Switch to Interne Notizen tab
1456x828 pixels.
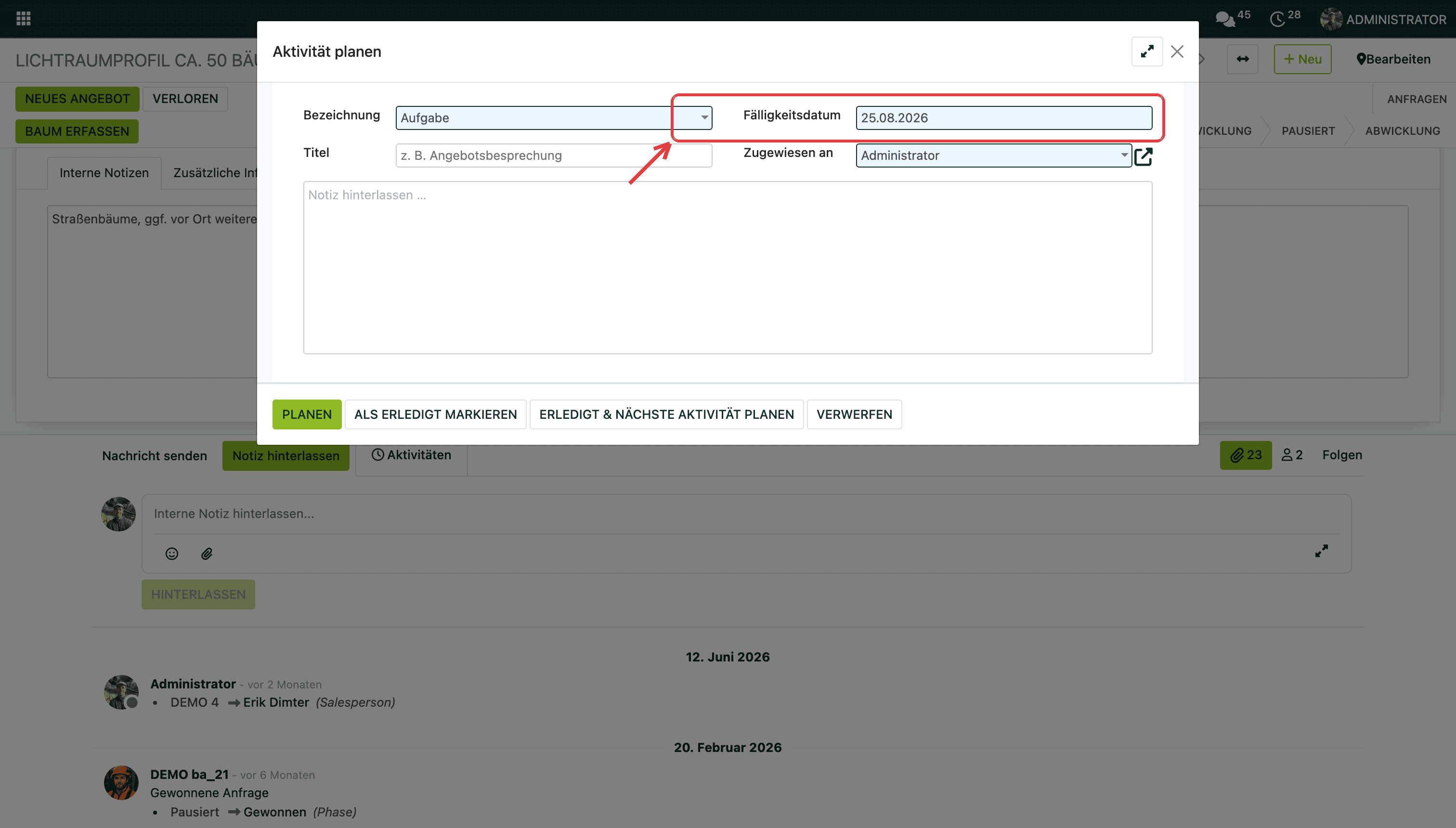coord(104,173)
